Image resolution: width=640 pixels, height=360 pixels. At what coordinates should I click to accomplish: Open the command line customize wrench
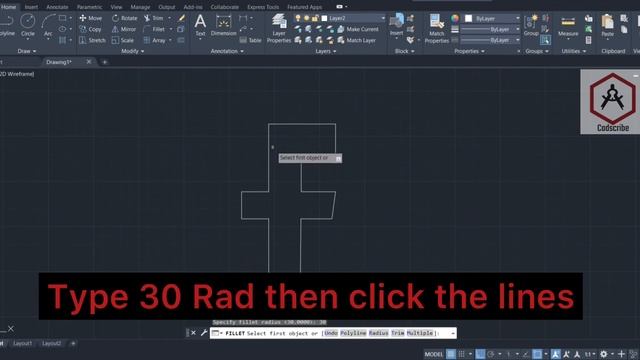coord(204,333)
